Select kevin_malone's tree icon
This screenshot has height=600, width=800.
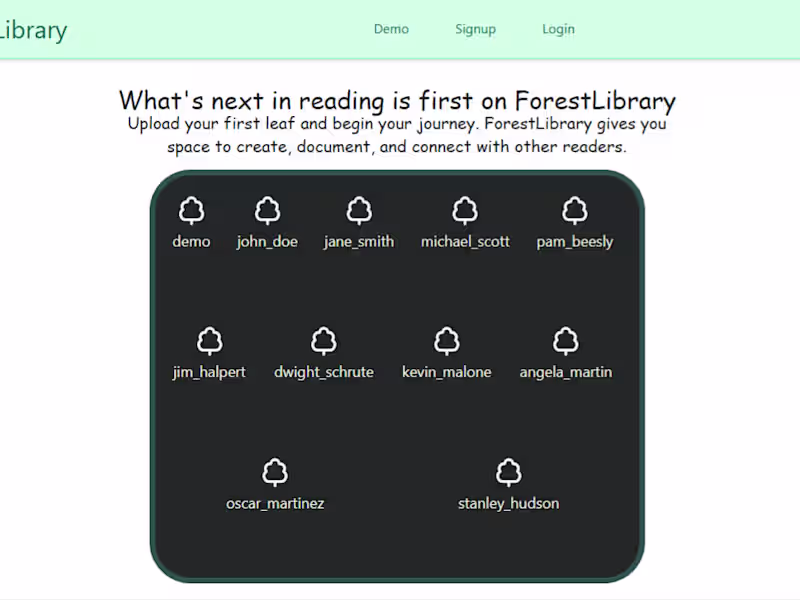(x=447, y=342)
